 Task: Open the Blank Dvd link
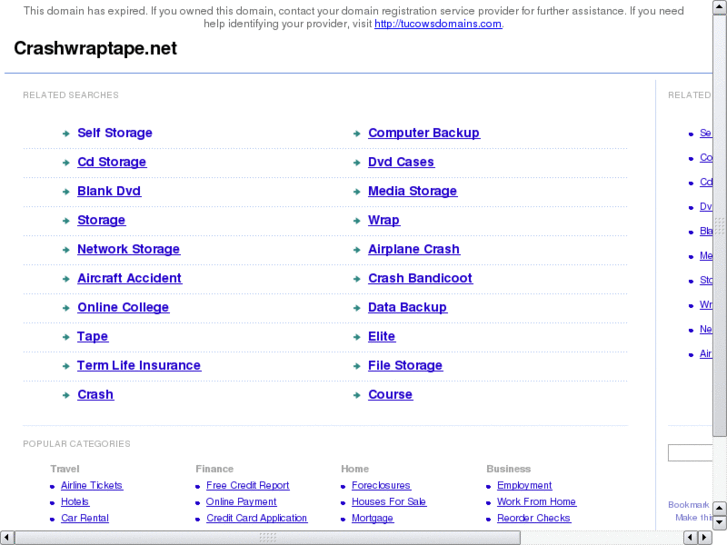pos(109,191)
